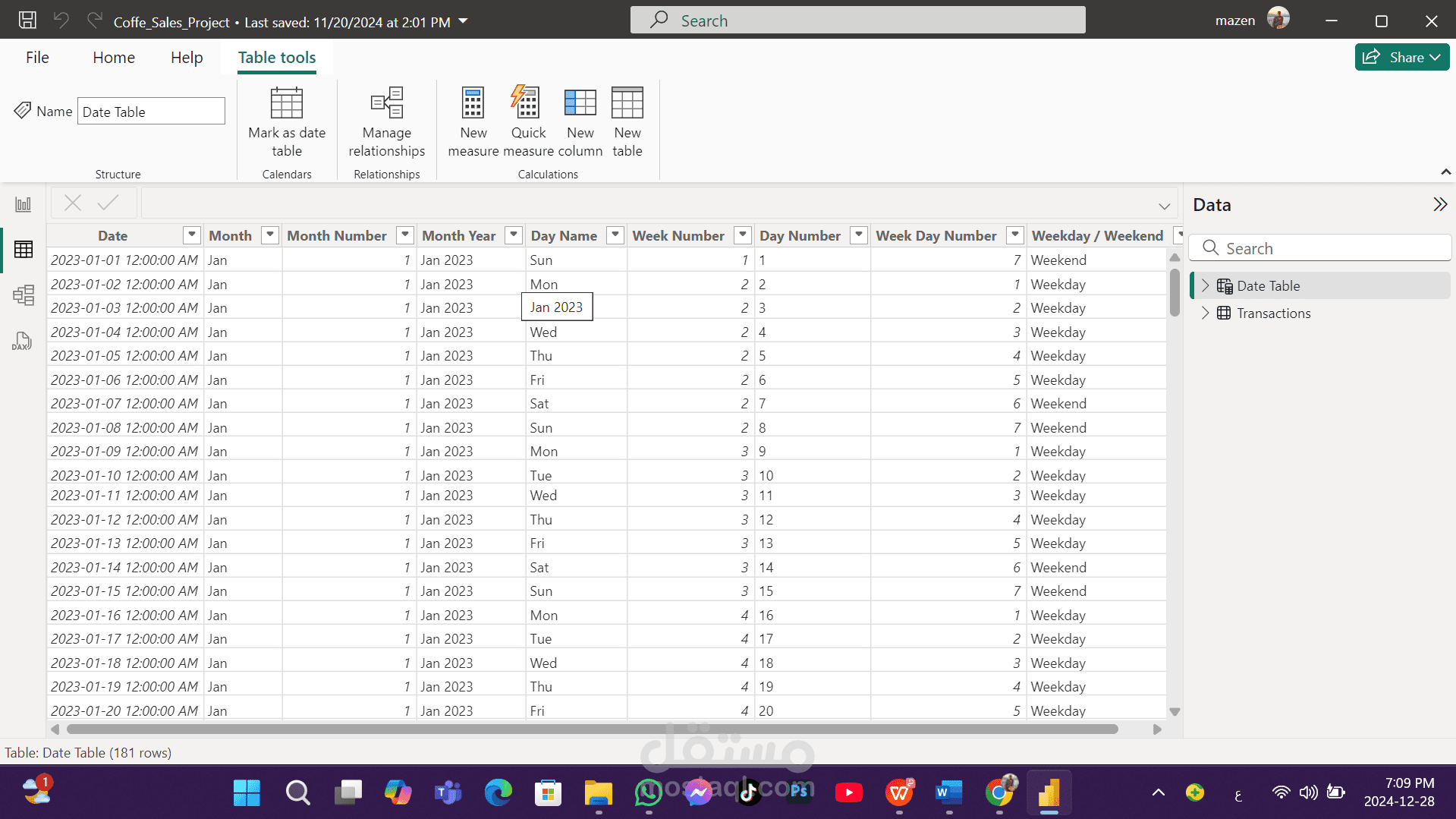Select cell 2023-01-05 12:00:00 AM
This screenshot has height=819, width=1456.
coord(124,355)
